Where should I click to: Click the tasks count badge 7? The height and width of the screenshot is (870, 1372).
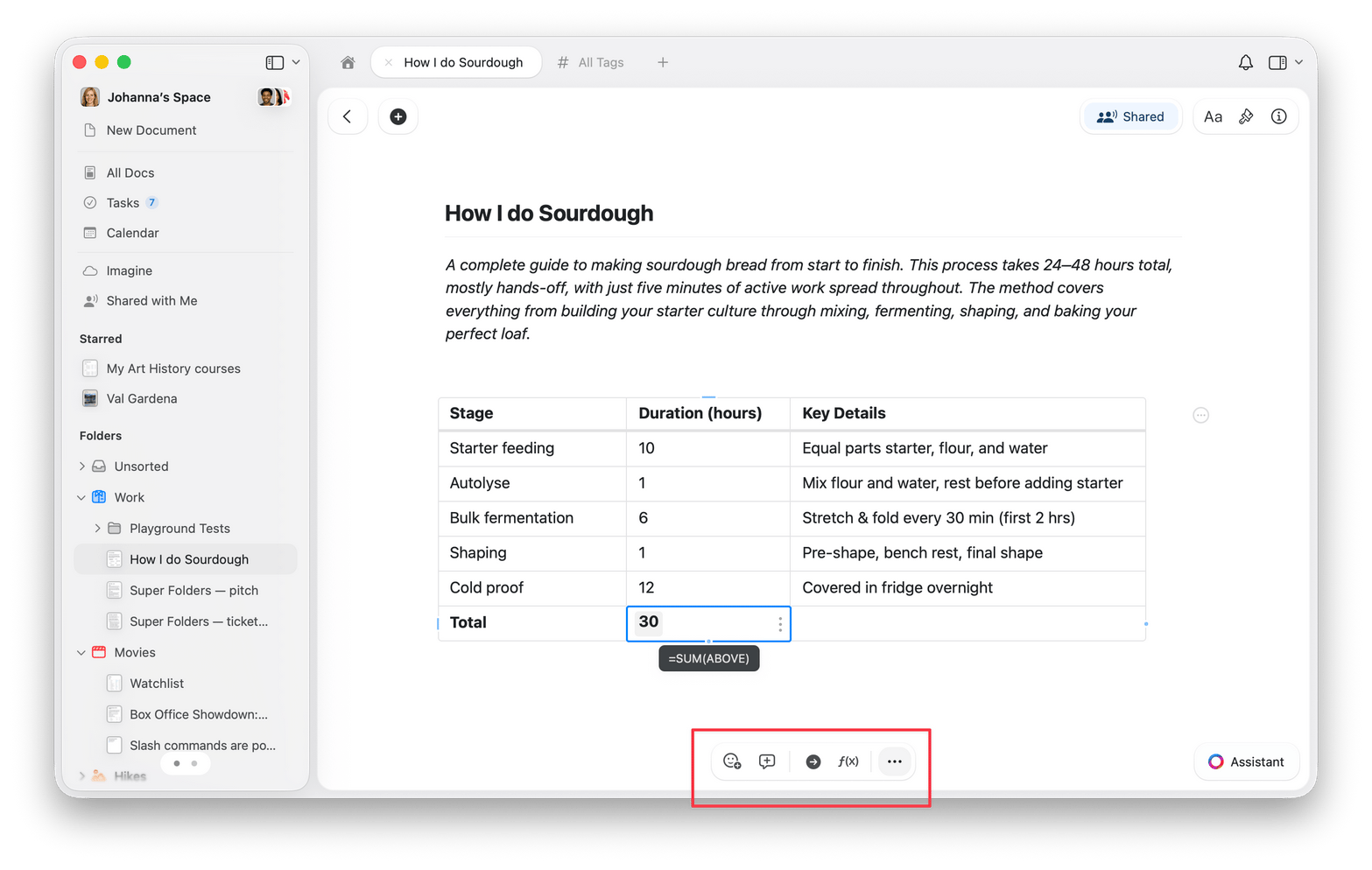pyautogui.click(x=152, y=203)
